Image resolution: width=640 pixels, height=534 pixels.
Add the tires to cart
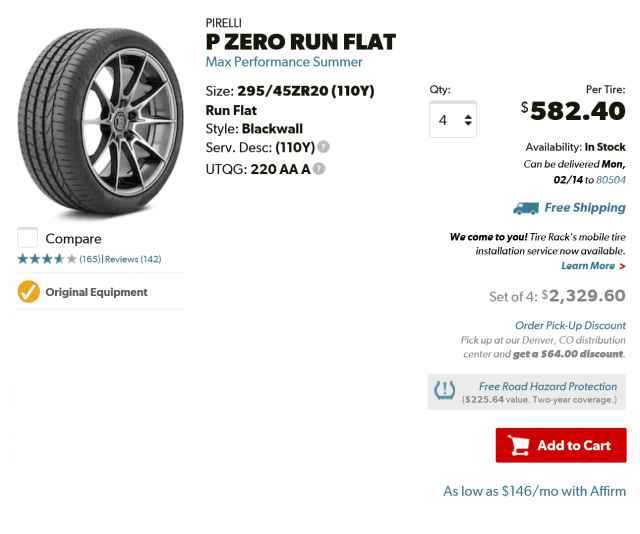tap(561, 445)
